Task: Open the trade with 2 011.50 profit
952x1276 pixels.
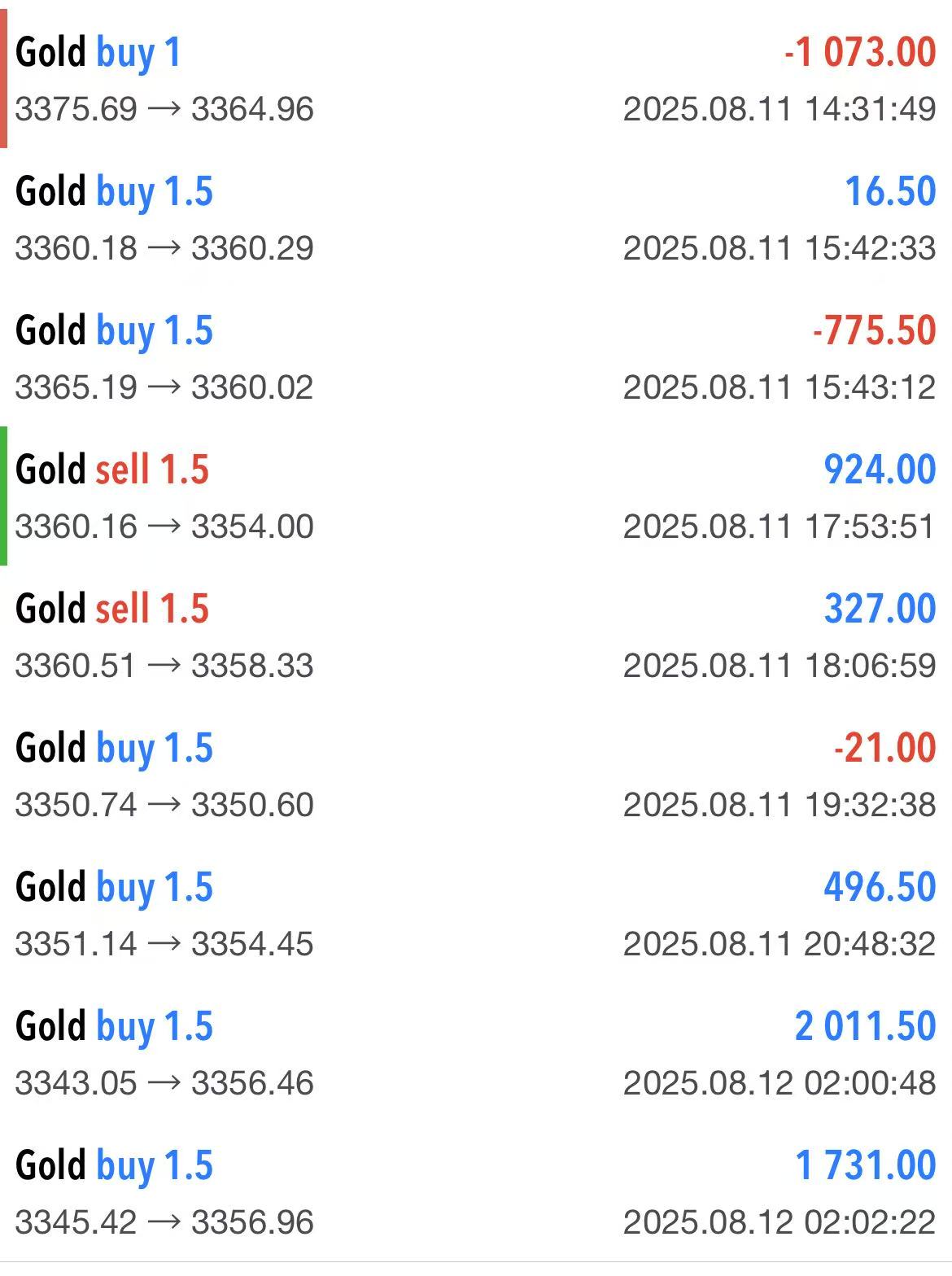Action: tap(476, 1053)
